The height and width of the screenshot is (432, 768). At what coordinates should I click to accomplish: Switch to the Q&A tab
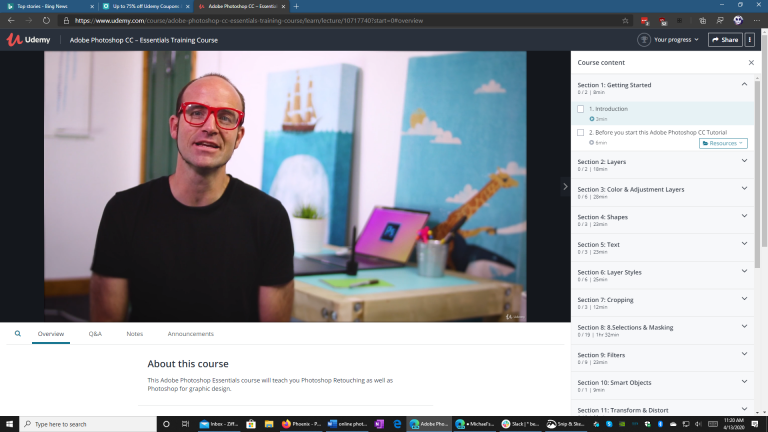pyautogui.click(x=95, y=334)
